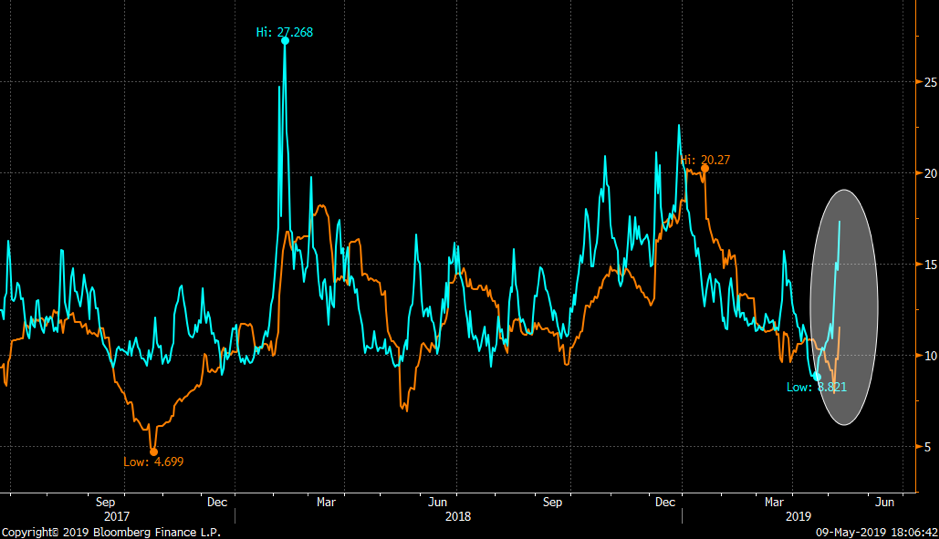Click the 'Low: 4.699' orange label
Screen dimensions: 939x539
[153, 462]
